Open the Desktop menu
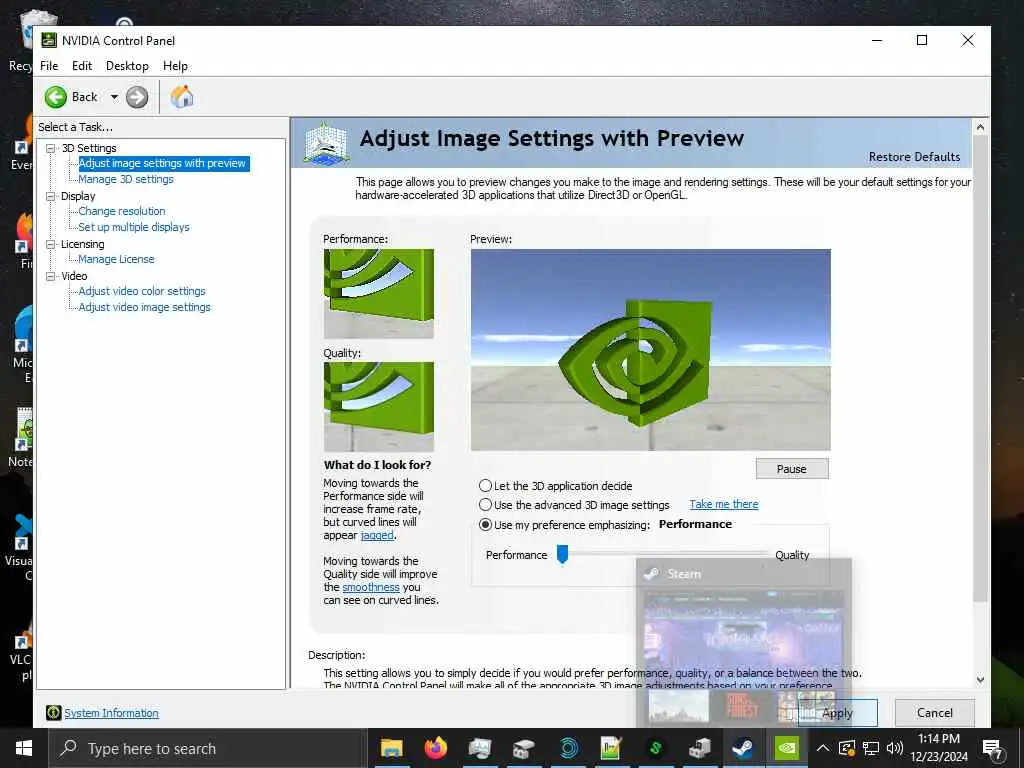1024x768 pixels. [x=127, y=66]
